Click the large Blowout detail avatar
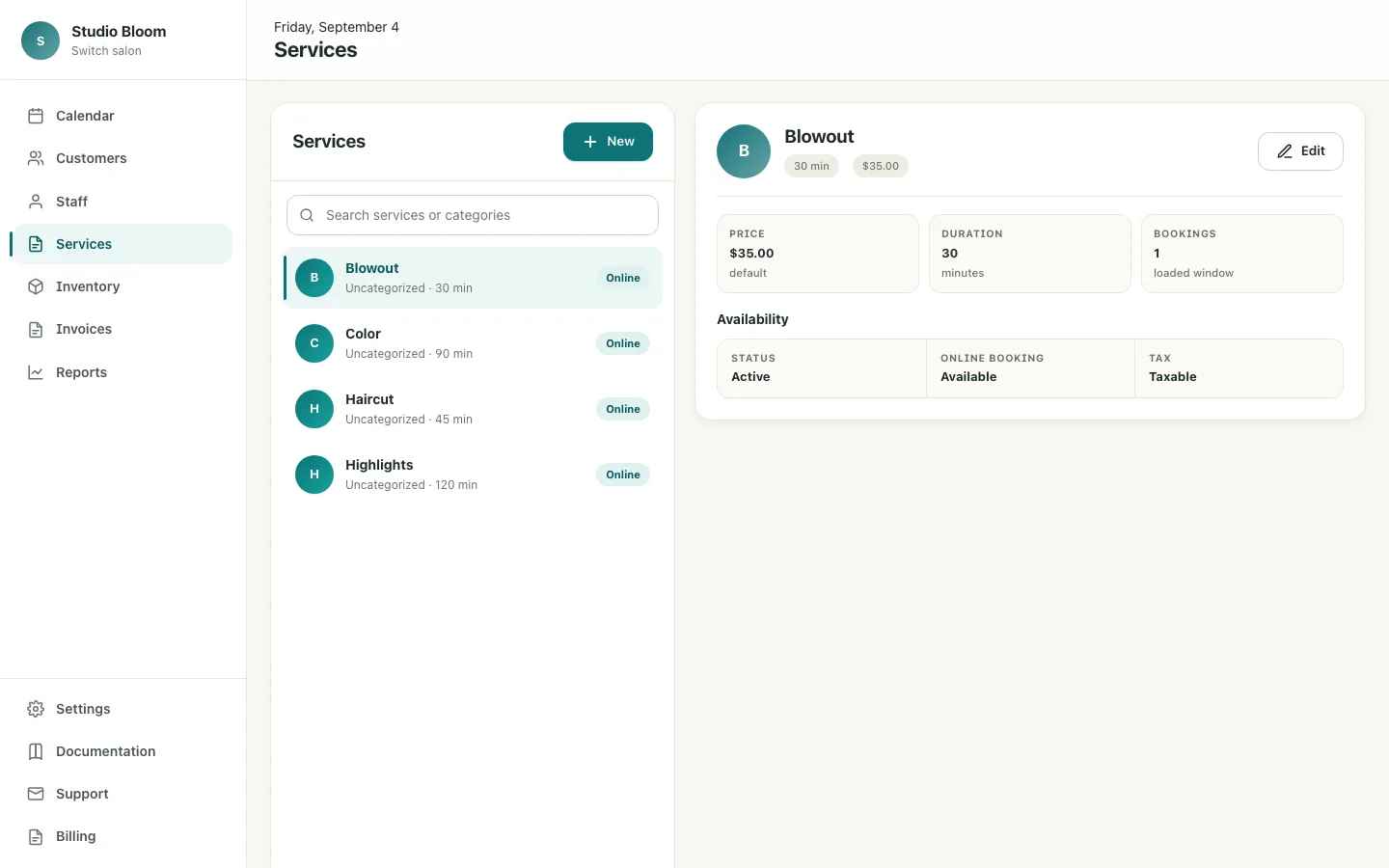 tap(744, 151)
